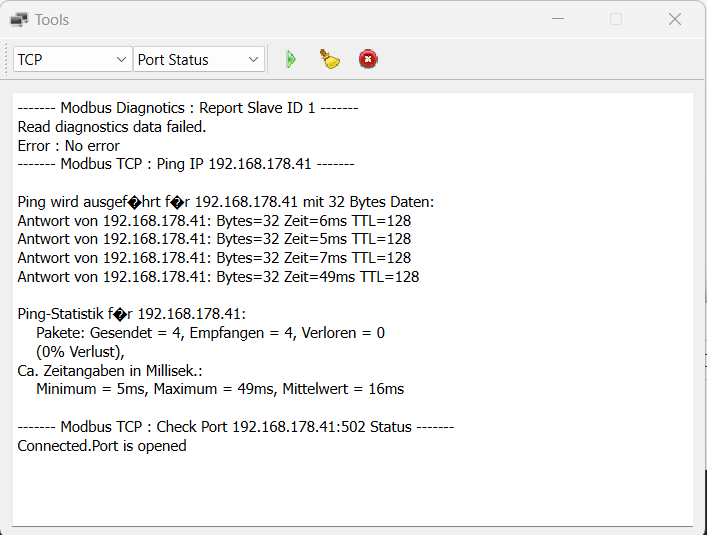Clear output using the broom icon
Viewport: 707px width, 535px height.
click(330, 59)
